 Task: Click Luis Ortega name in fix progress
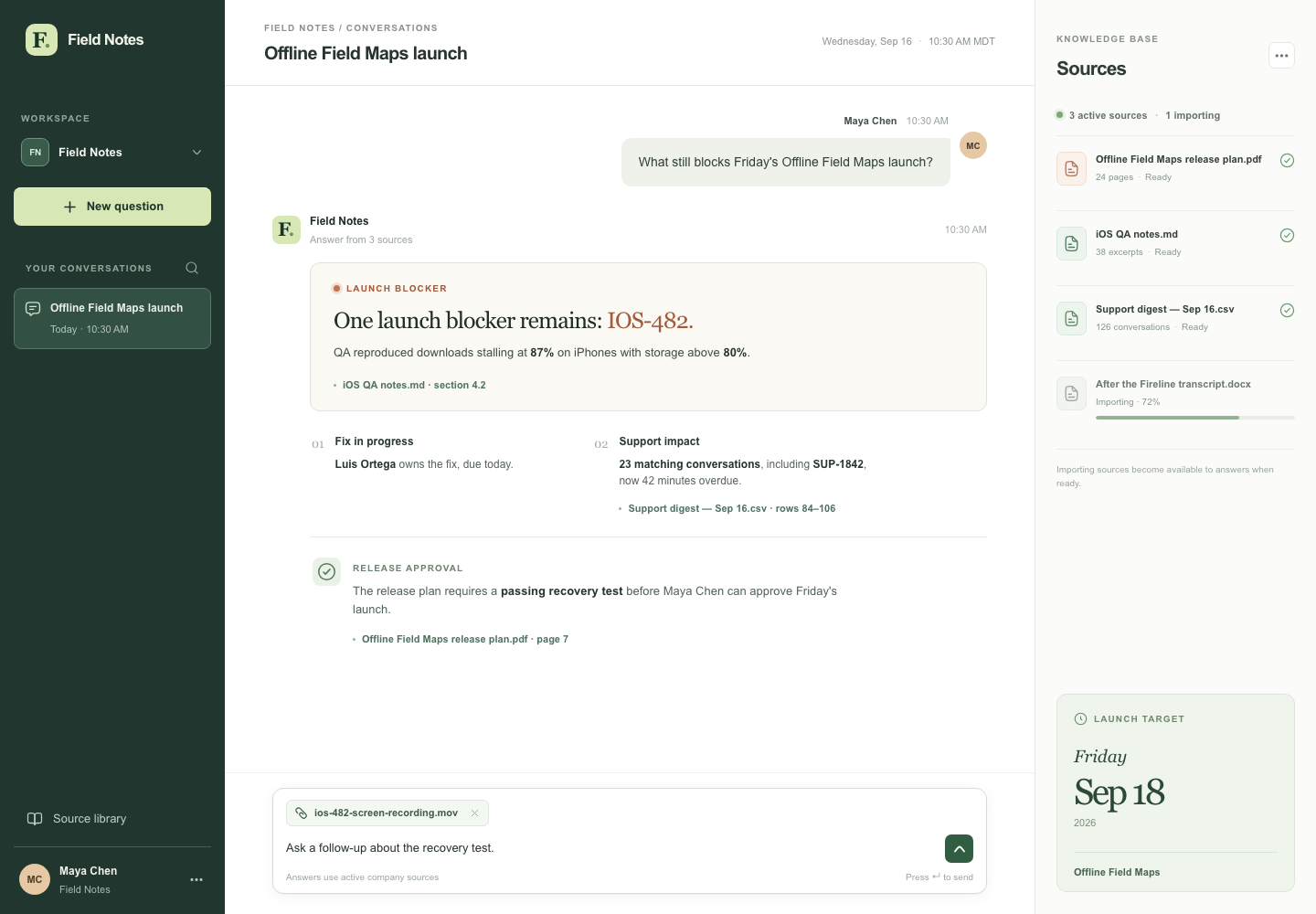[x=365, y=464]
